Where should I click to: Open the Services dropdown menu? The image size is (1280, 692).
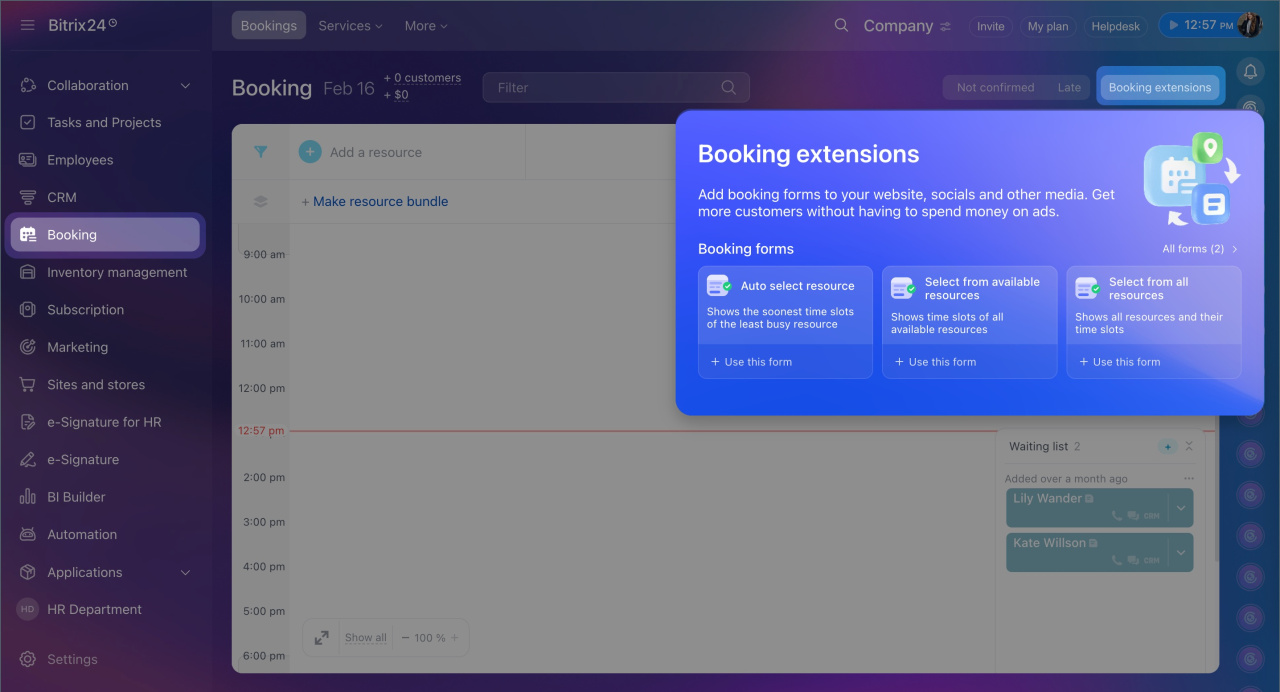350,26
